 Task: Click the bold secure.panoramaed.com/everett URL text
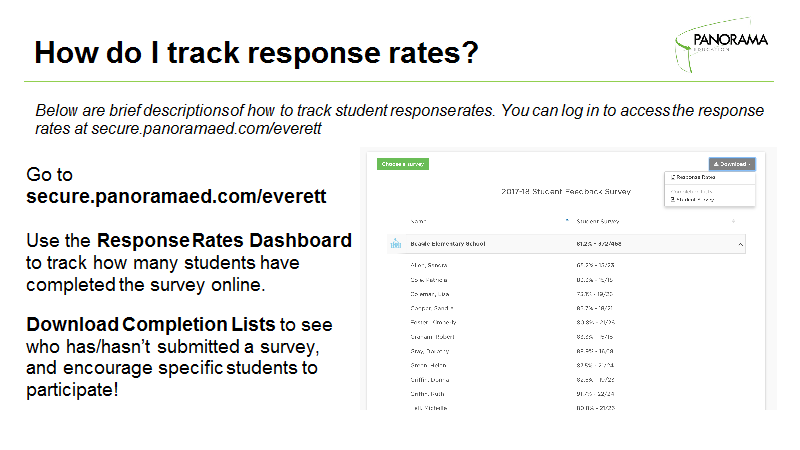[x=176, y=196]
